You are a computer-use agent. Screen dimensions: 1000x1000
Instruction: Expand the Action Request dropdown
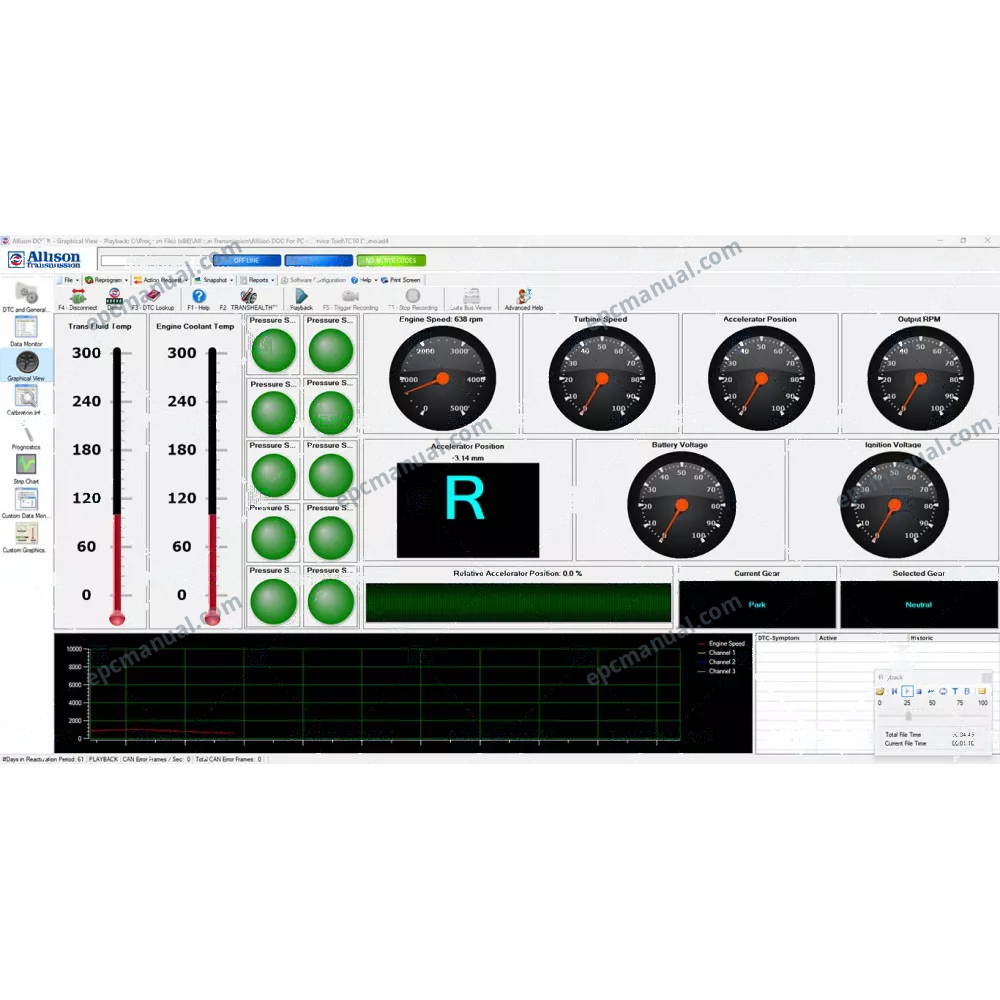[161, 280]
